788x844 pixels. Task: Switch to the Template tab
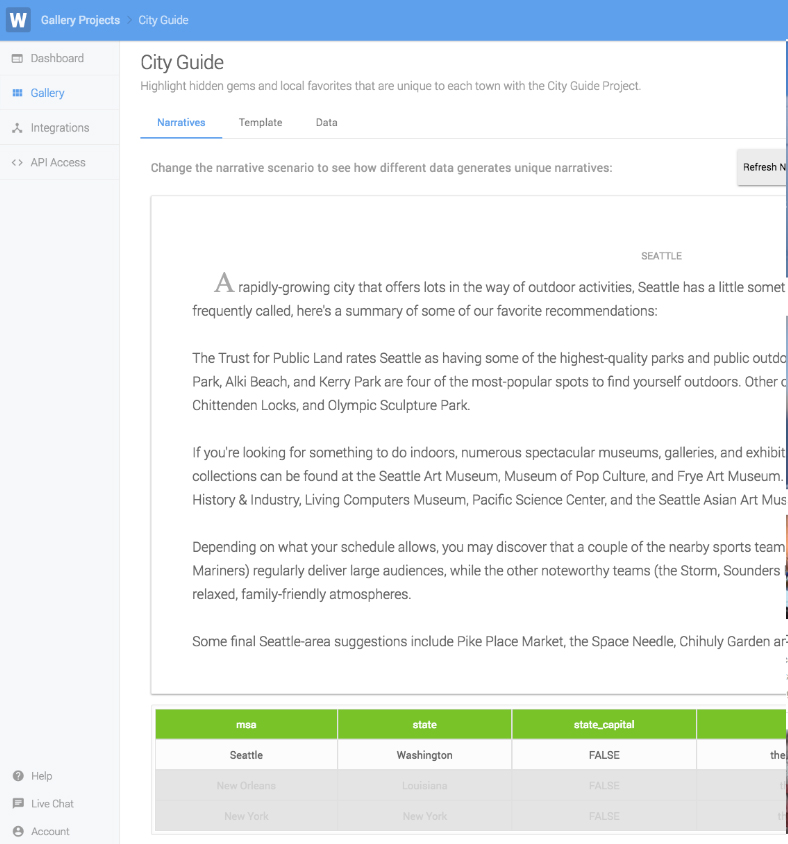coord(260,123)
